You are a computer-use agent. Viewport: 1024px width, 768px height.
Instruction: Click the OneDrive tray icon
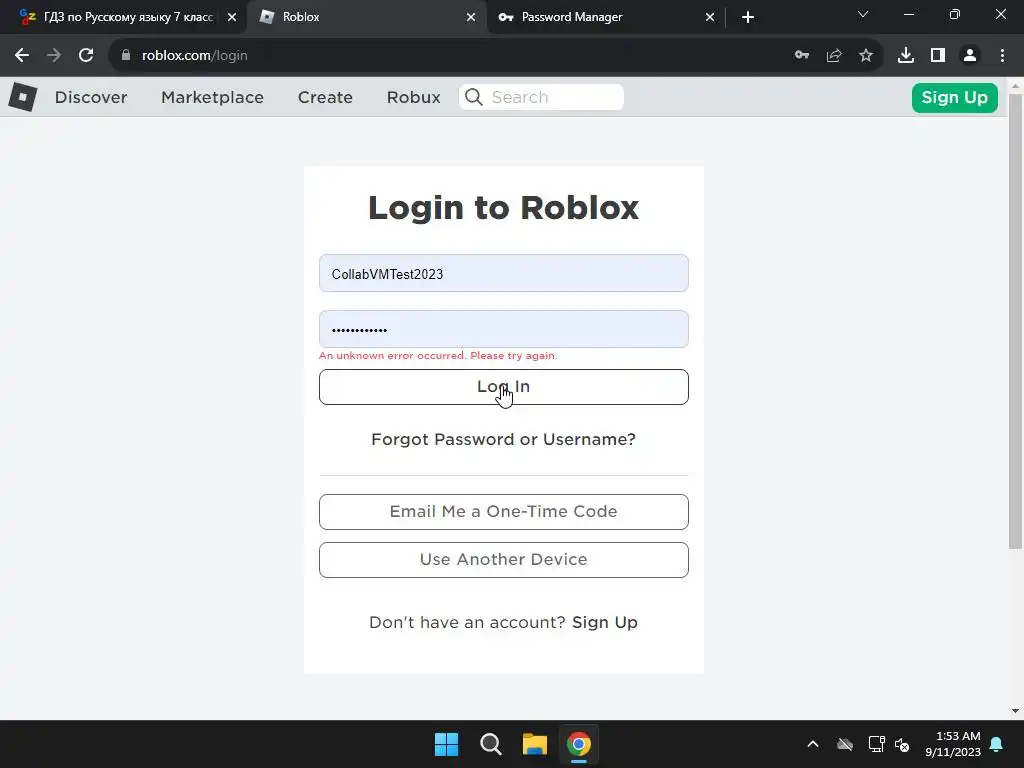coord(845,744)
